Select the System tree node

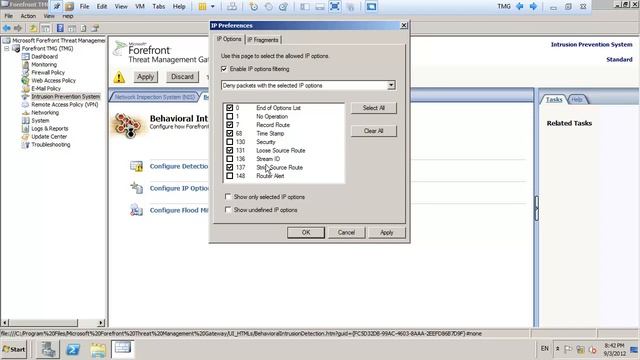pyautogui.click(x=40, y=120)
